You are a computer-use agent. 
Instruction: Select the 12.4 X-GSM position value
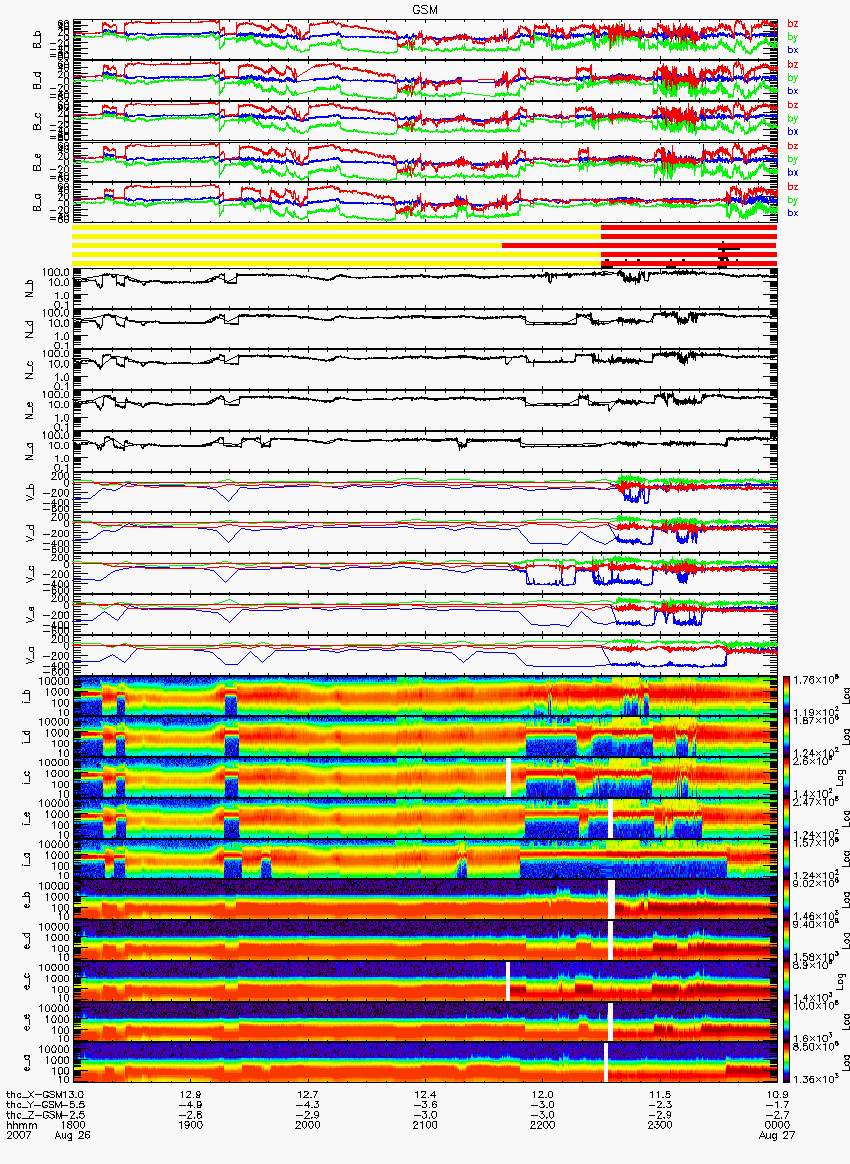pyautogui.click(x=425, y=1094)
